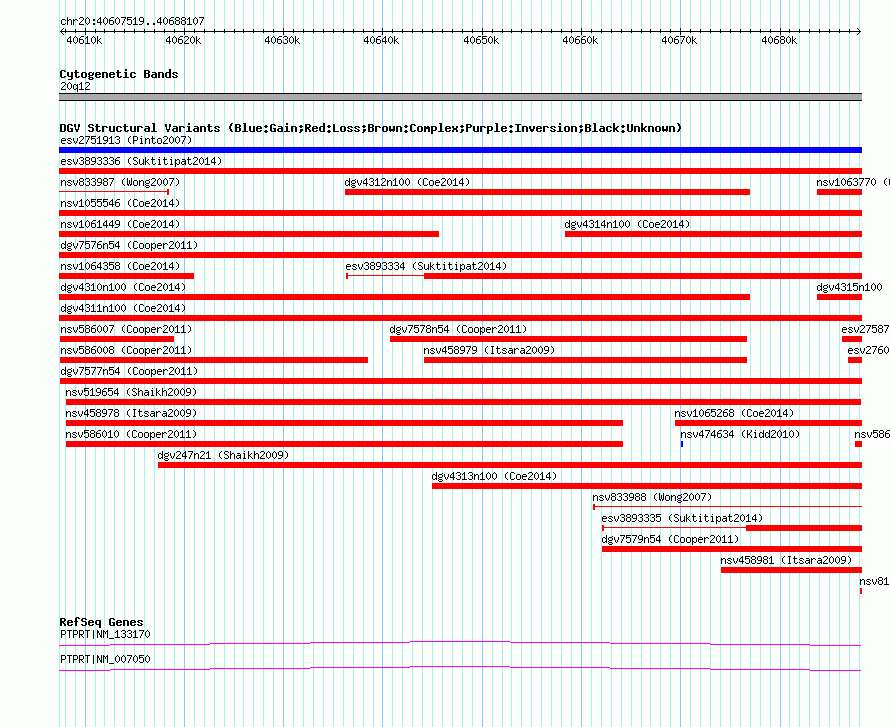Click the Cytogenetic Bands track title
890x727 pixels.
click(x=119, y=74)
